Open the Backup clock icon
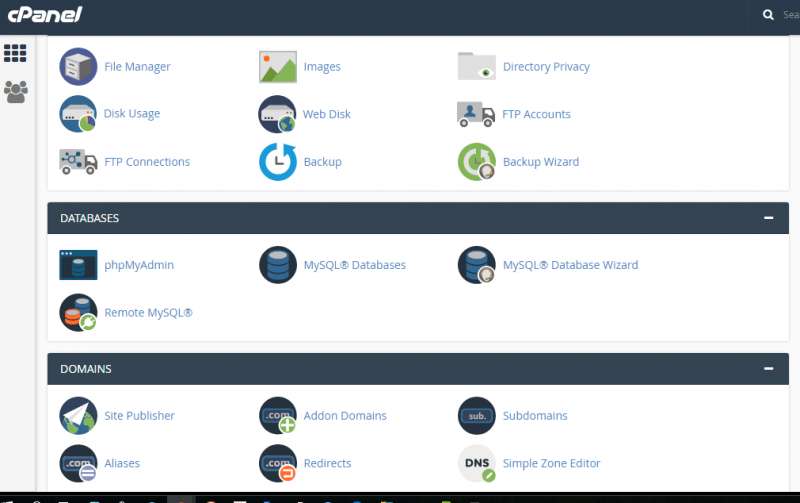 (x=277, y=162)
